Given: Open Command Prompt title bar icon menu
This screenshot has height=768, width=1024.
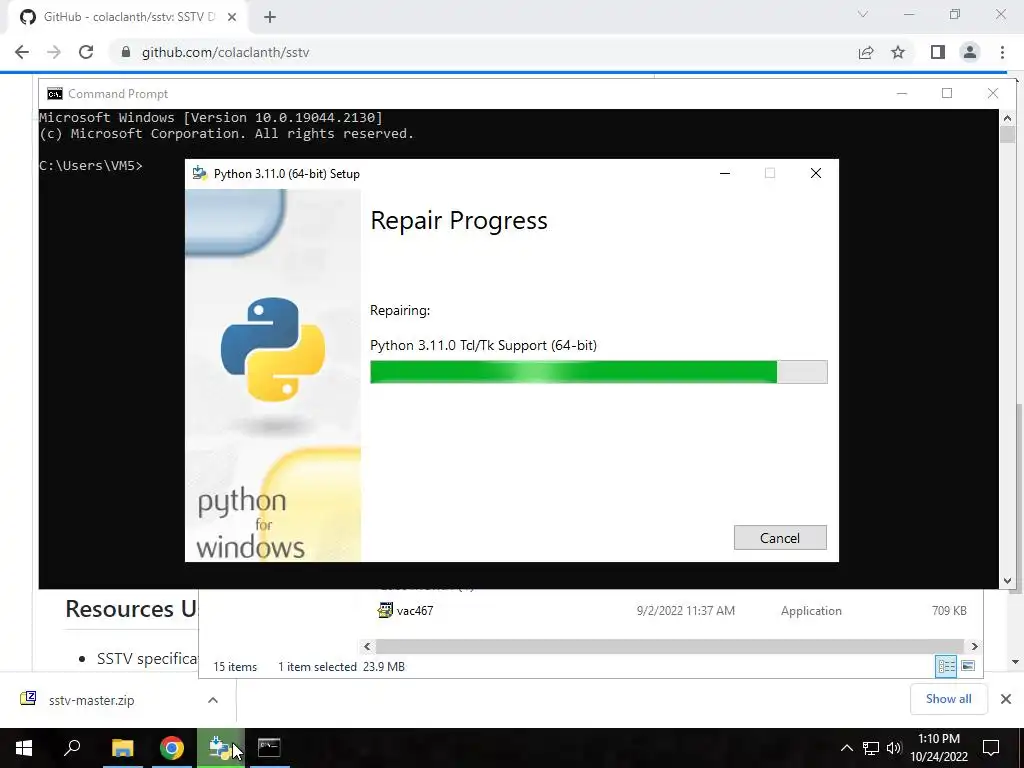Looking at the screenshot, I should pos(55,94).
